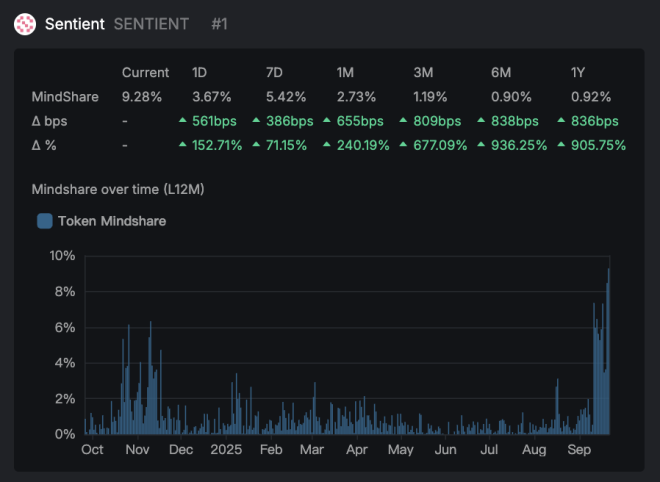Click the up arrow beside 836bps

tap(561, 120)
